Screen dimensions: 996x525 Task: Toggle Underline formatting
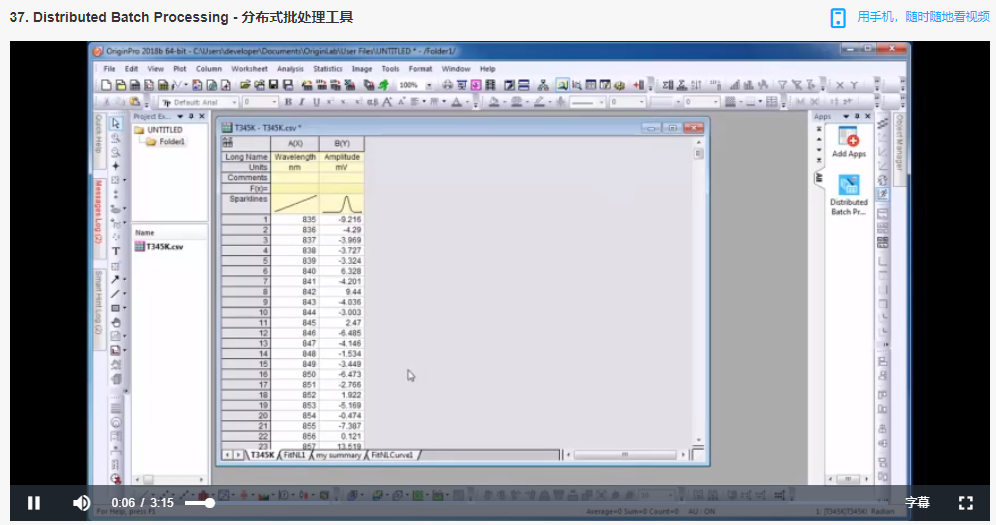point(316,102)
